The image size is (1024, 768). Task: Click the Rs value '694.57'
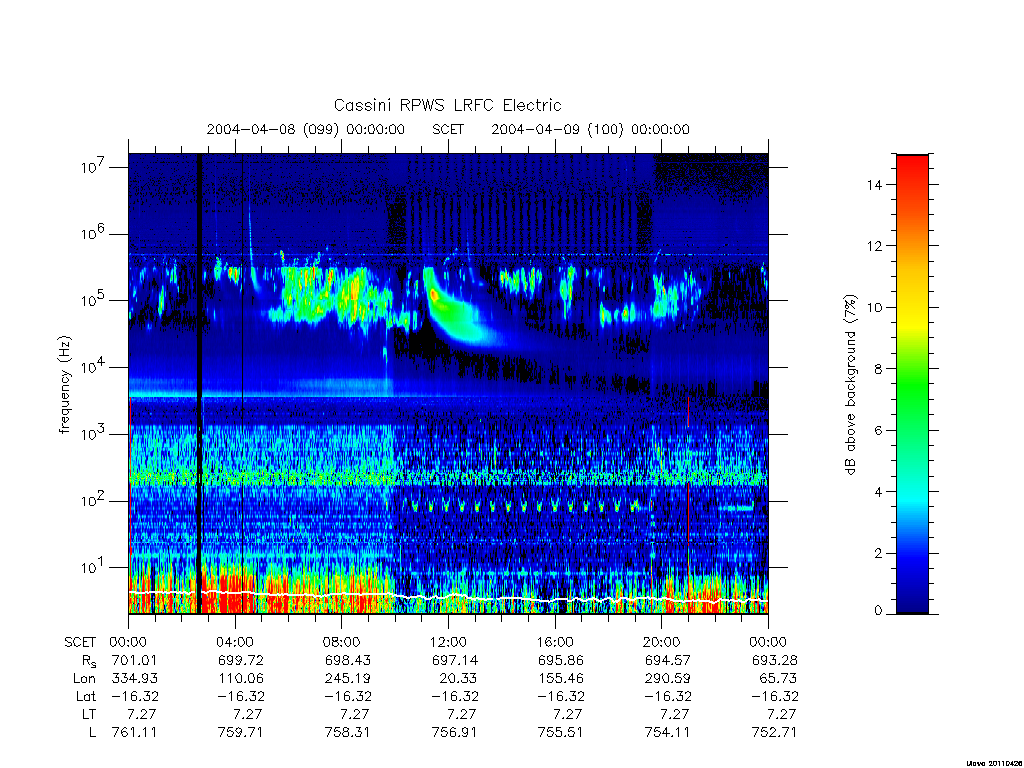(x=667, y=660)
